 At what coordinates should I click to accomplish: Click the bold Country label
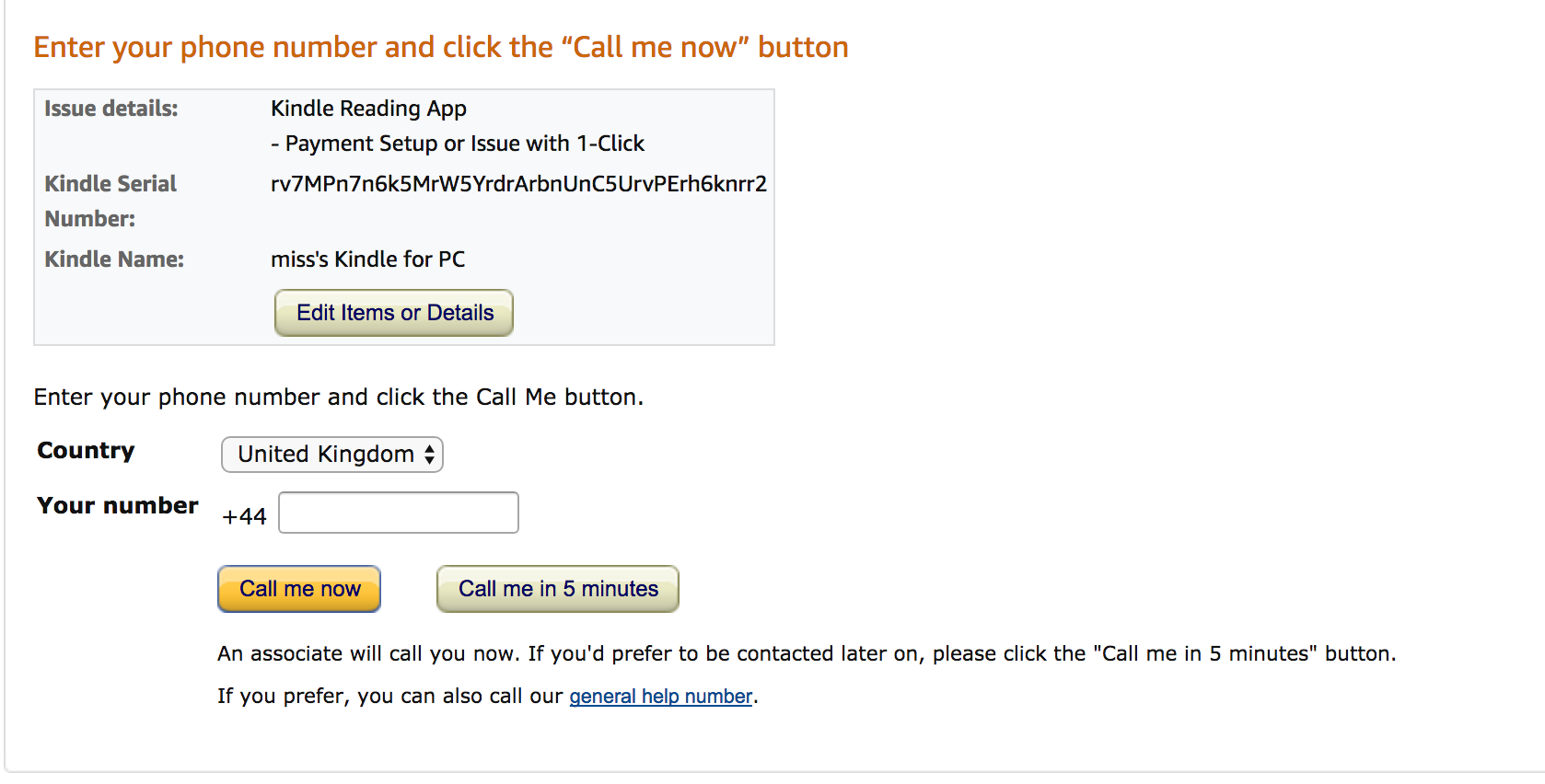[x=86, y=451]
